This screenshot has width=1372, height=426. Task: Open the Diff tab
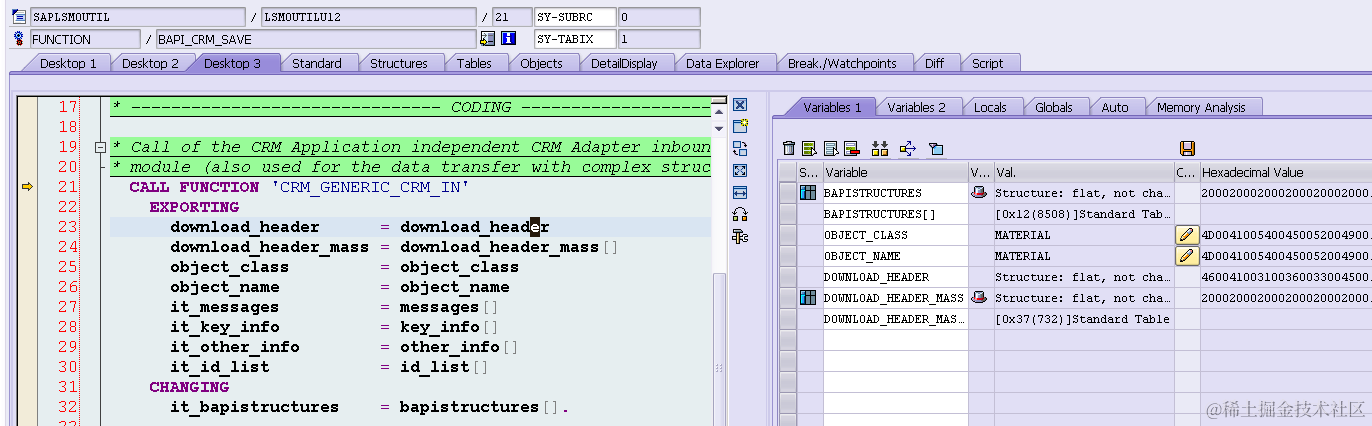click(934, 63)
